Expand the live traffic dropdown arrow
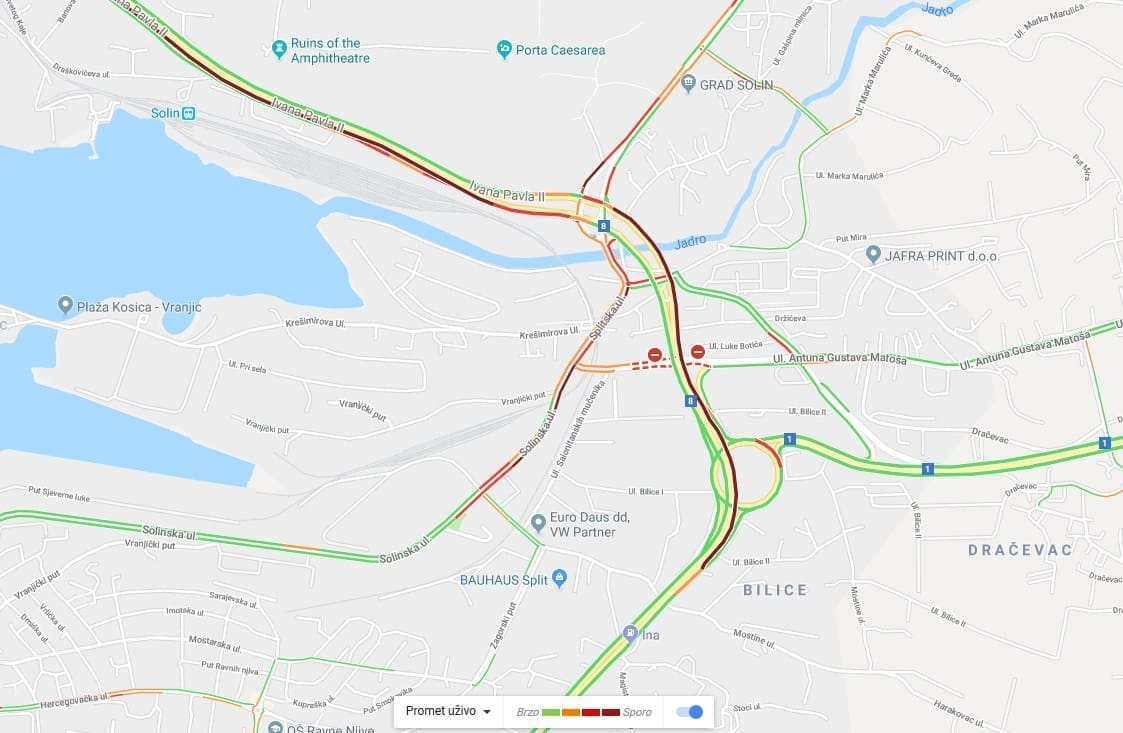Screen dimensions: 1123x733 [x=487, y=712]
